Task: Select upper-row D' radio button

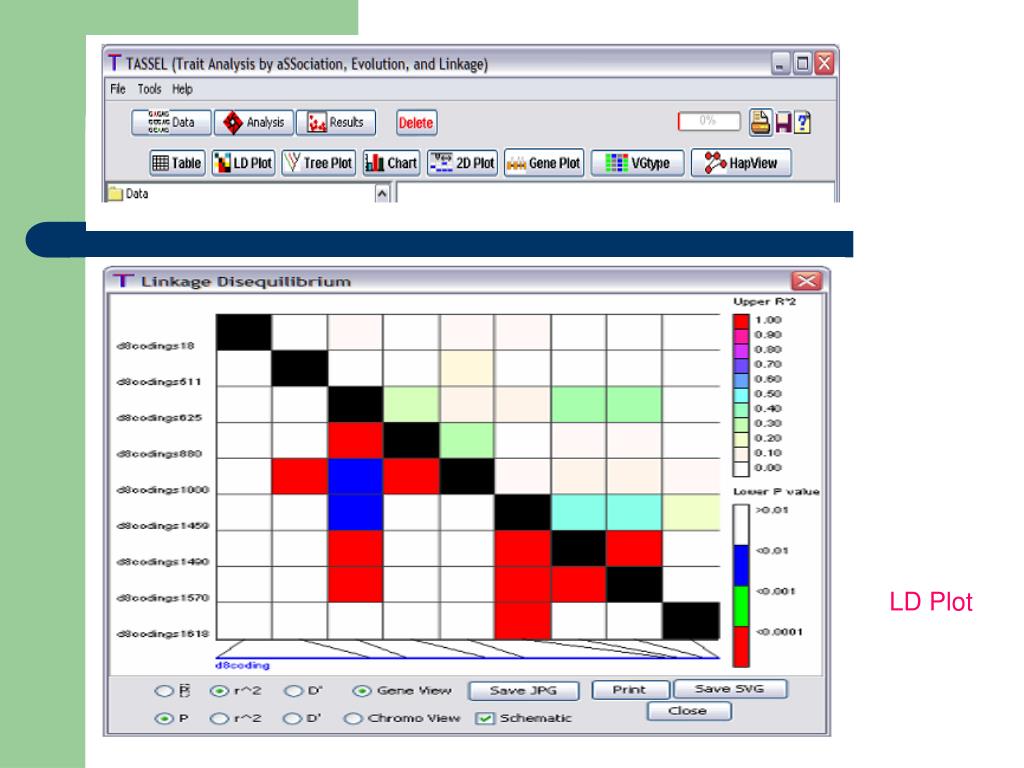Action: (x=294, y=691)
